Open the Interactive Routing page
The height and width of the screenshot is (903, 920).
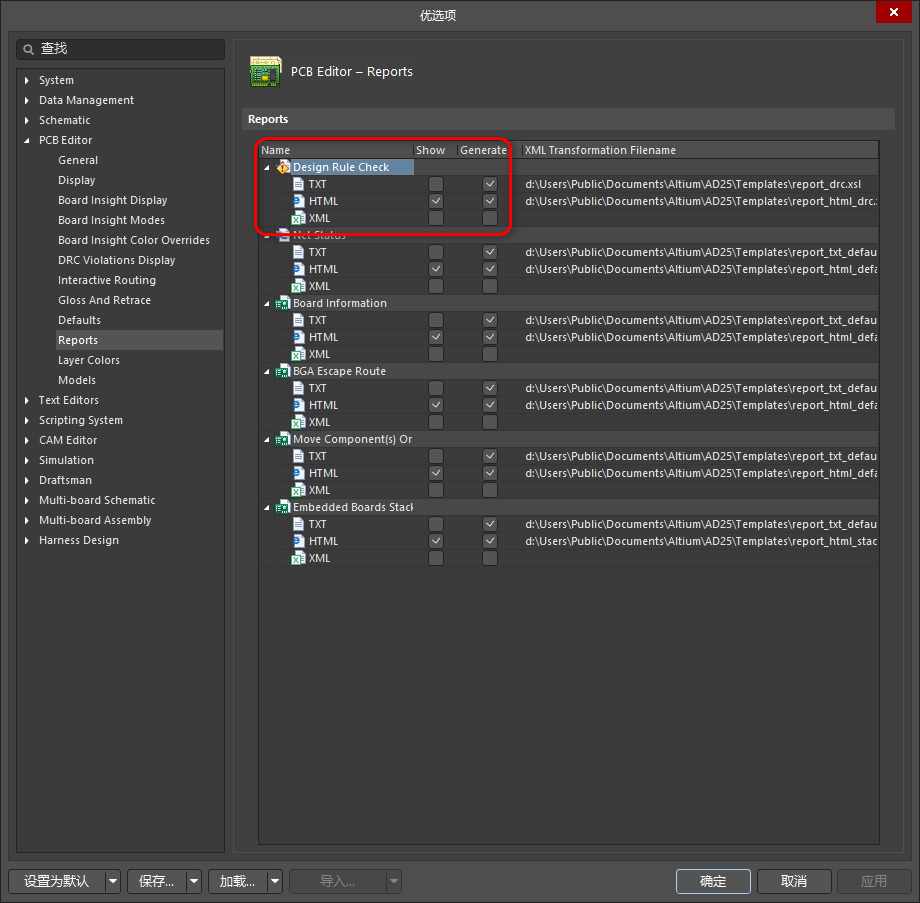click(107, 280)
